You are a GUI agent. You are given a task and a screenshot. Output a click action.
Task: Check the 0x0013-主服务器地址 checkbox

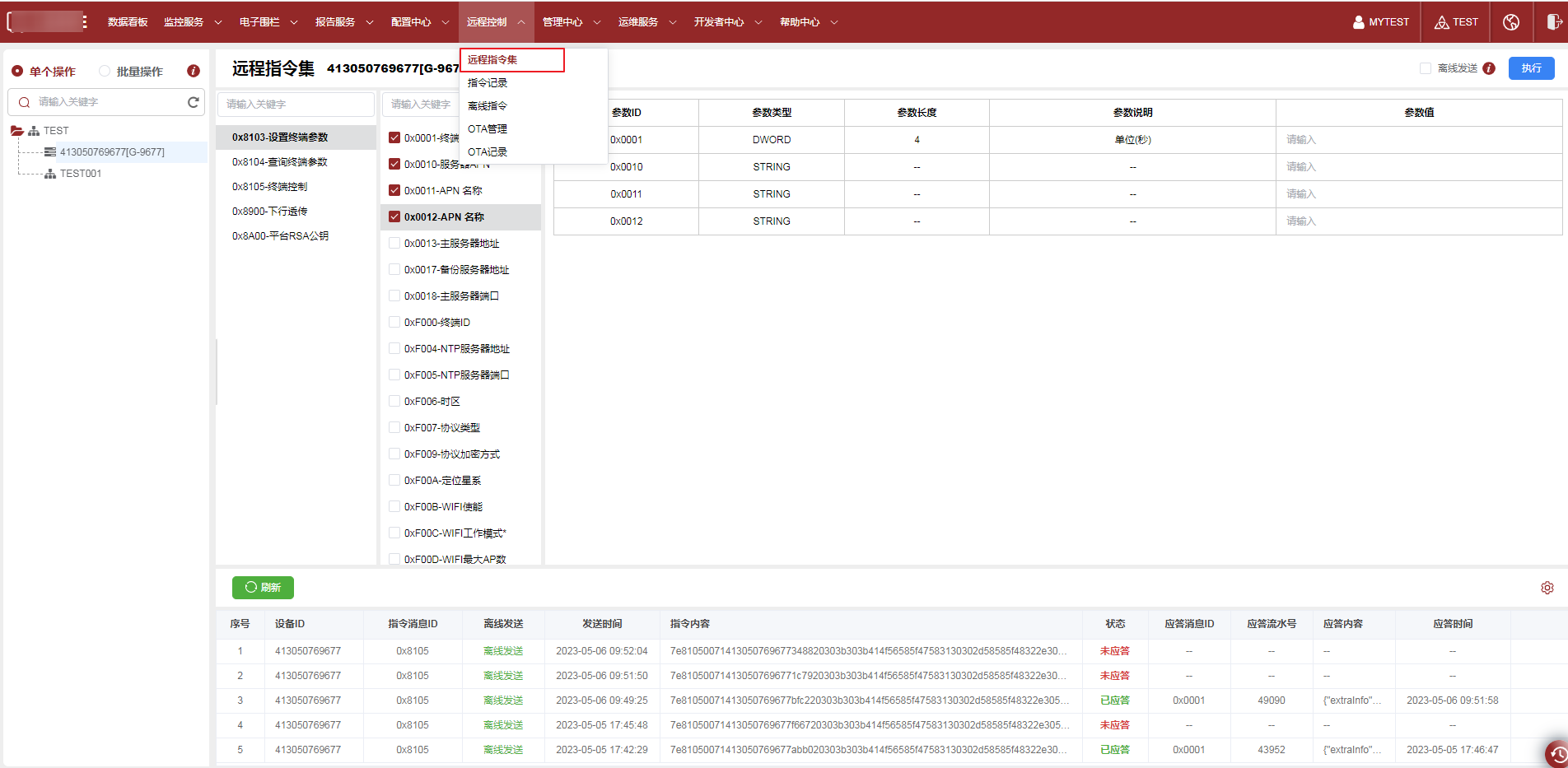[x=394, y=243]
